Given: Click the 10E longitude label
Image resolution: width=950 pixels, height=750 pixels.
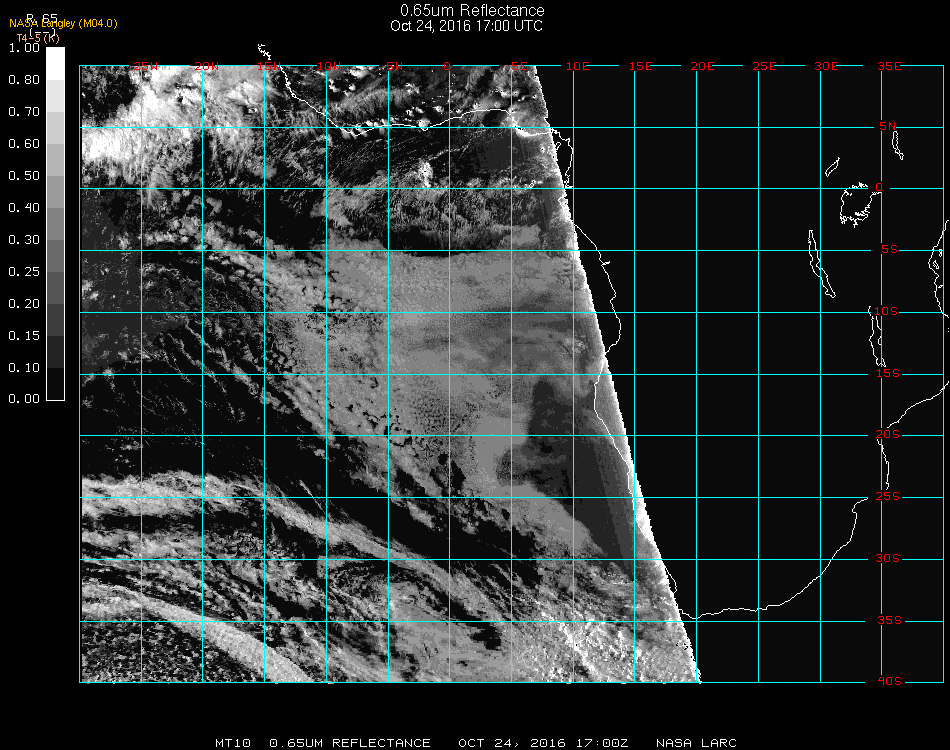Looking at the screenshot, I should (577, 66).
